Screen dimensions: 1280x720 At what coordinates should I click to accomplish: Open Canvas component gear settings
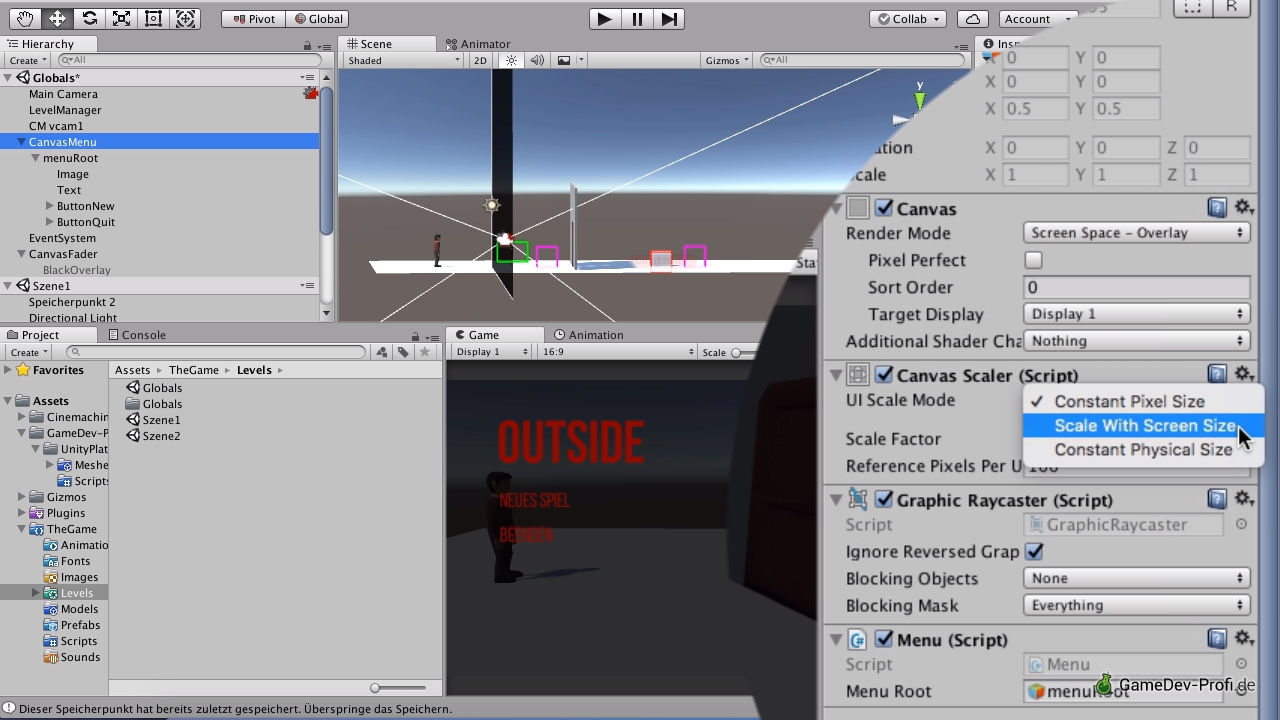coord(1243,208)
